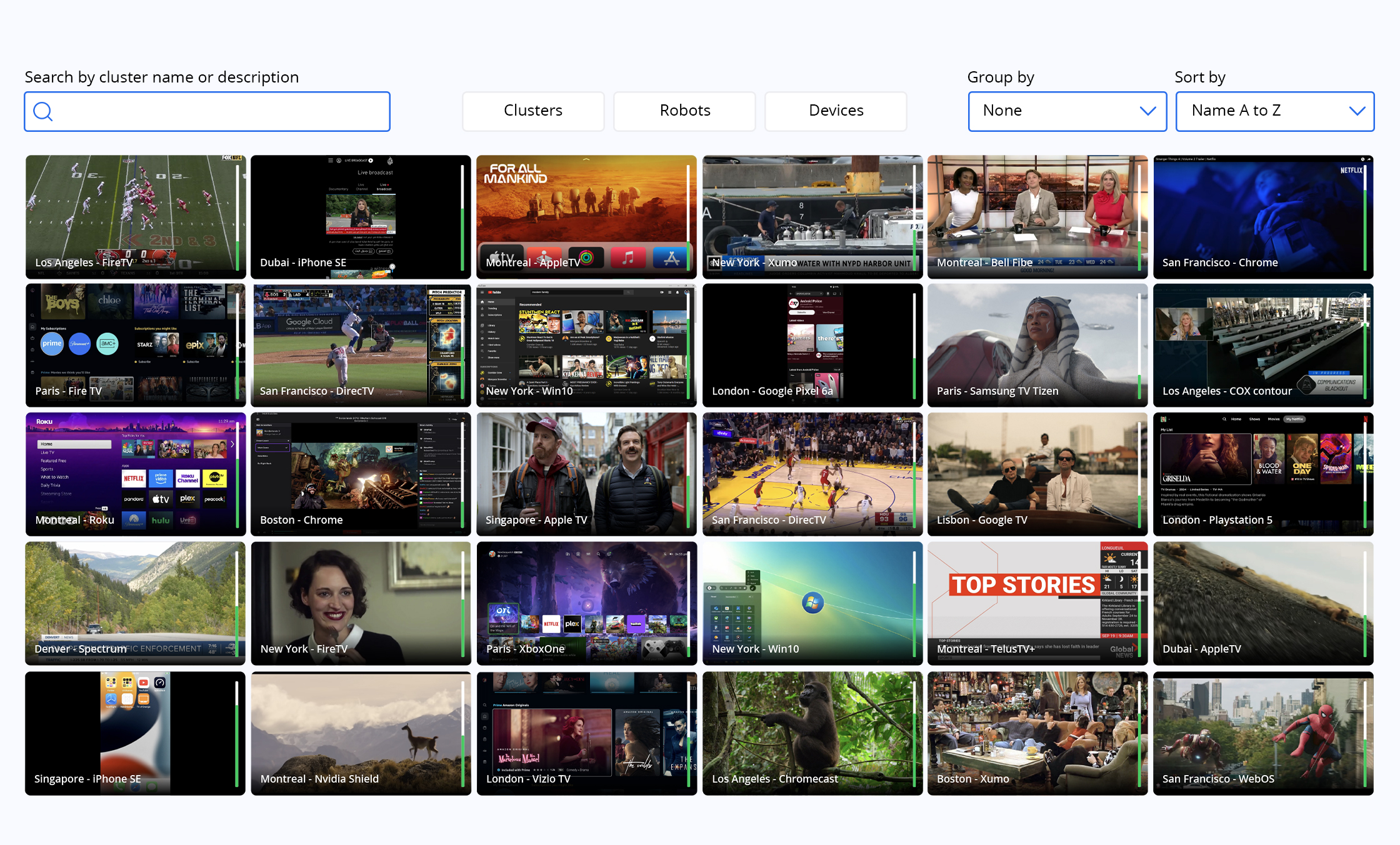
Task: Focus the cluster name search field
Action: click(219, 111)
